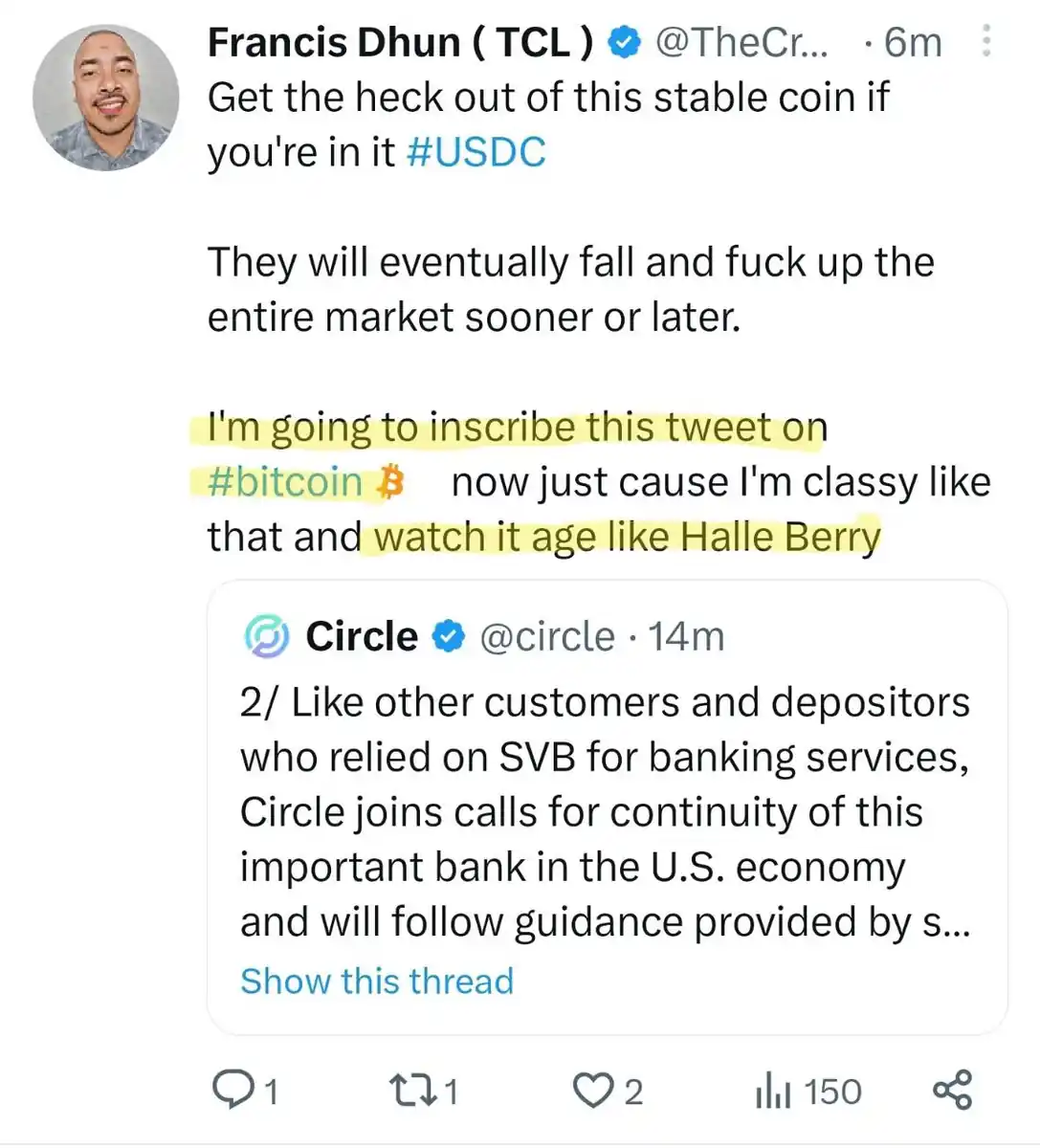Screen dimensions: 1040x1148
Task: Open the @circle handle in quote
Action: point(546,636)
